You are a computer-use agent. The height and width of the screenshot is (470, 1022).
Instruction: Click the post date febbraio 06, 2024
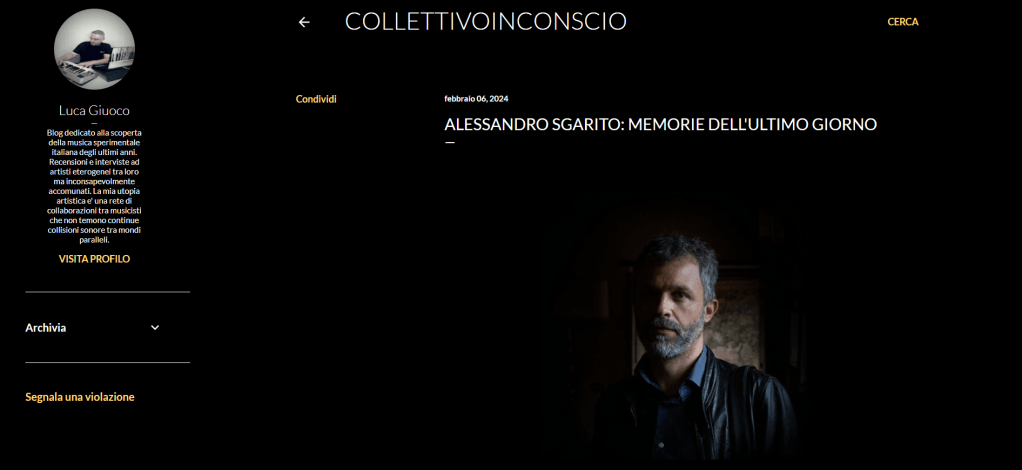point(476,99)
